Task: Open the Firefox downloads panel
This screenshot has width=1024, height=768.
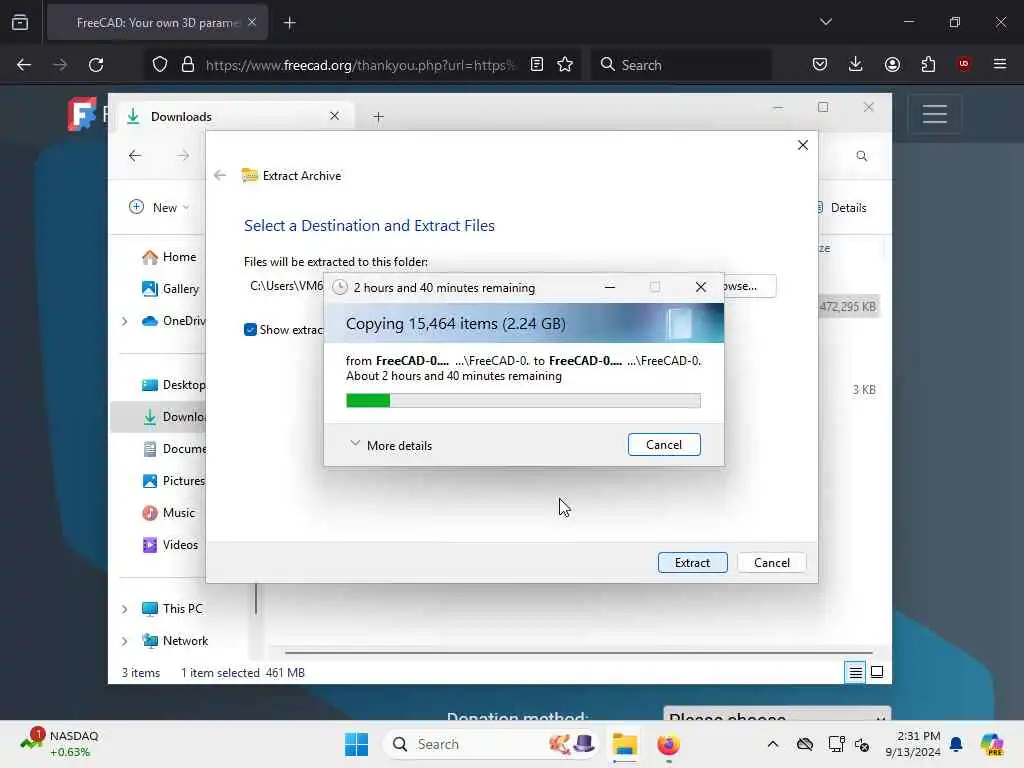Action: (x=856, y=65)
